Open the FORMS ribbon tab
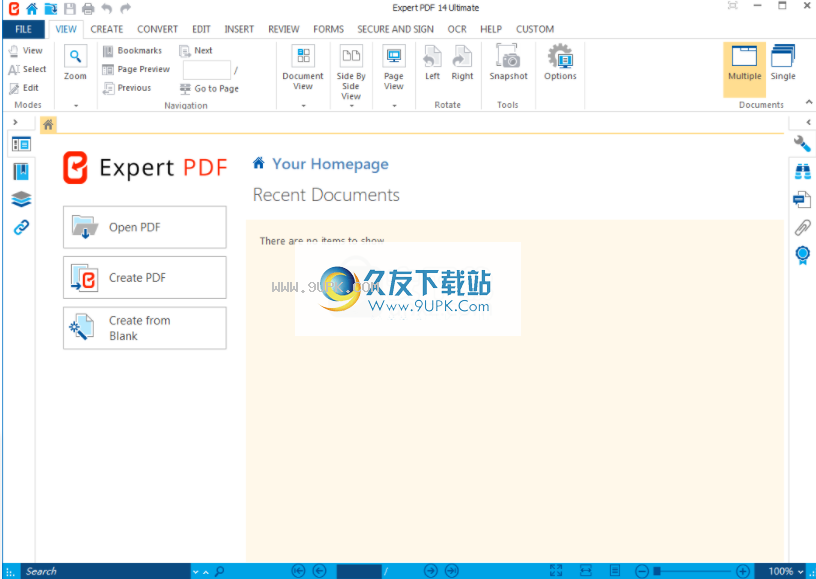Screen dimensions: 816x579 pos(328,29)
